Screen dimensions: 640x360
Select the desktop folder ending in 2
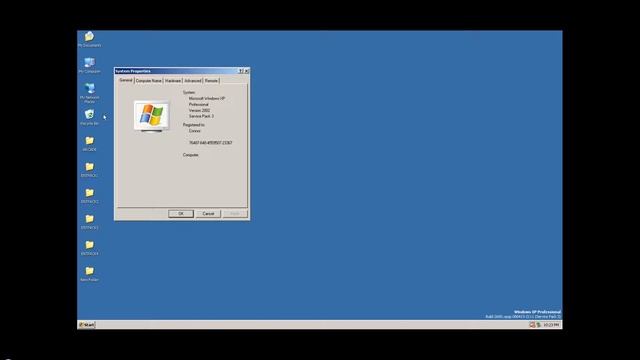click(x=89, y=196)
